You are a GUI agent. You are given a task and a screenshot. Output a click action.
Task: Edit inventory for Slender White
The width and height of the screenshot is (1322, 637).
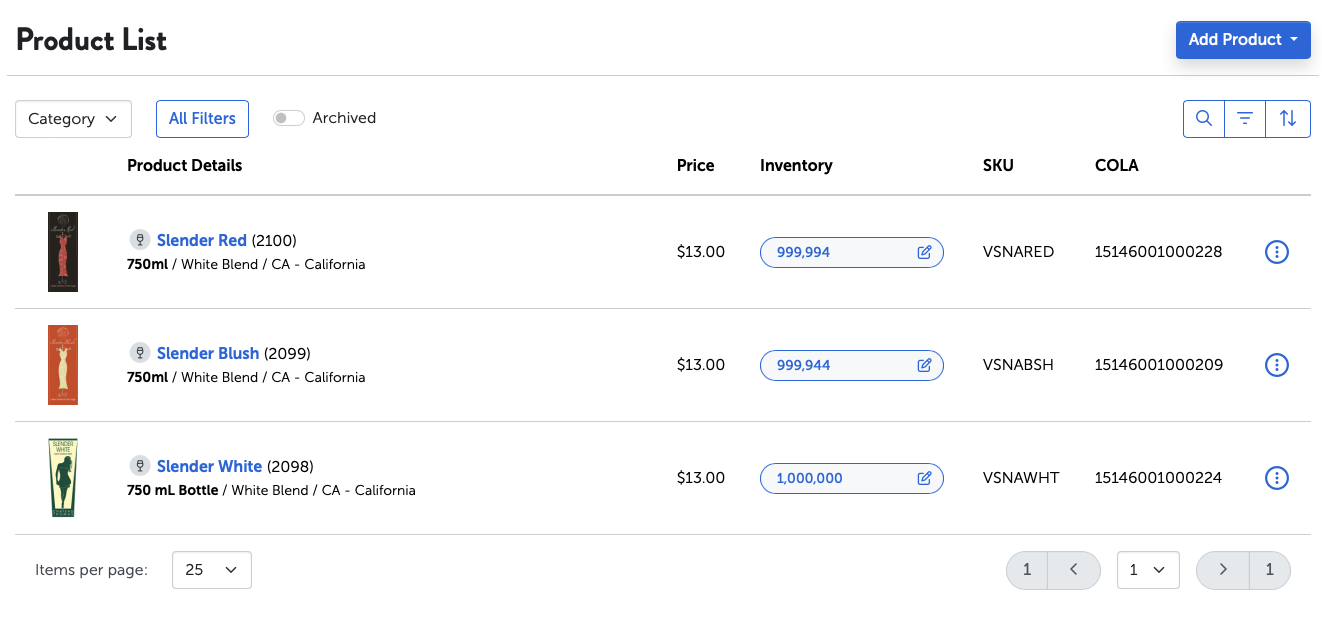pyautogui.click(x=924, y=478)
